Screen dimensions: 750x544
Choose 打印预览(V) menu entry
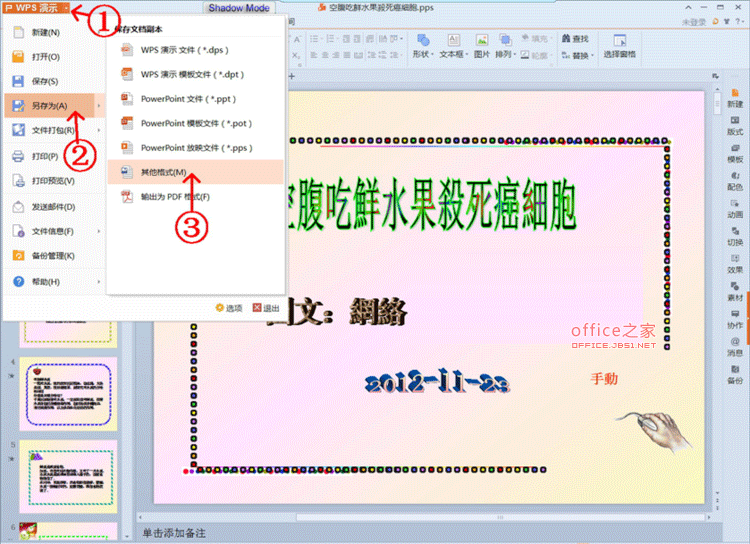pos(54,181)
